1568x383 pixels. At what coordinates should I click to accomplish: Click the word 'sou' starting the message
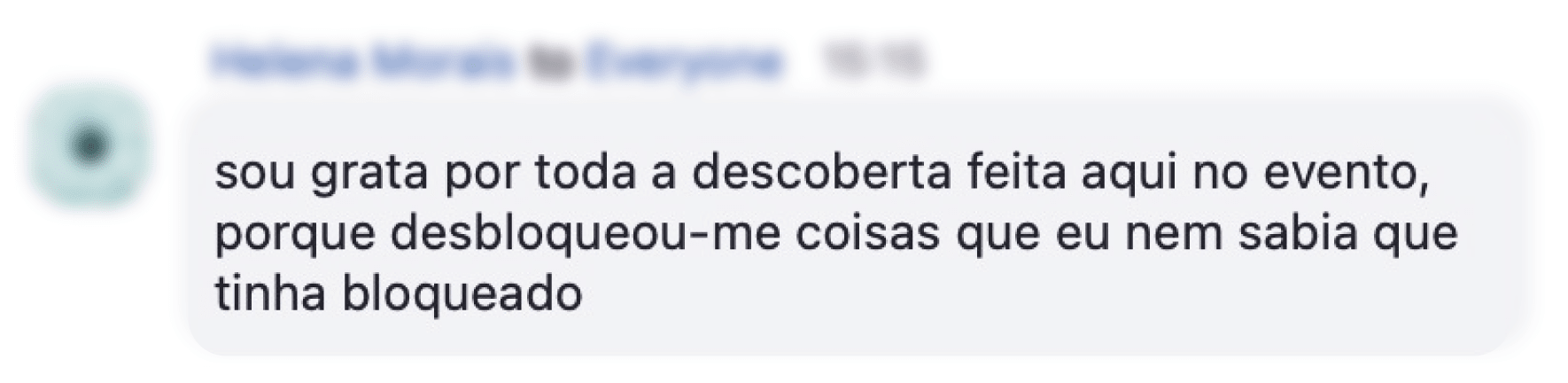(254, 176)
